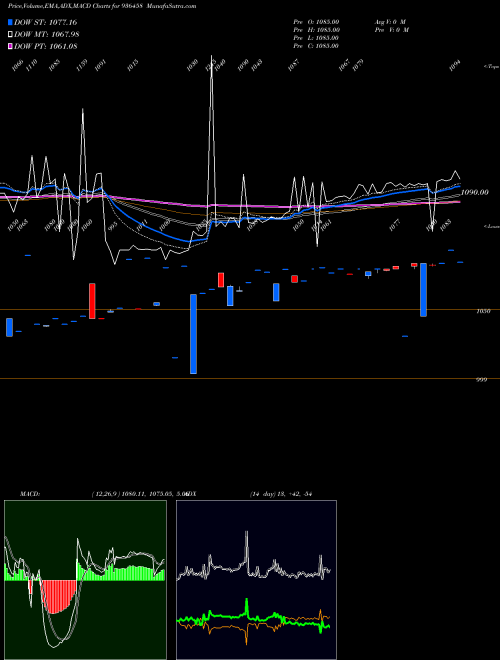The width and height of the screenshot is (500, 660).
Task: Click the magenta DOW PT legend swatch
Action: (x=10, y=46)
